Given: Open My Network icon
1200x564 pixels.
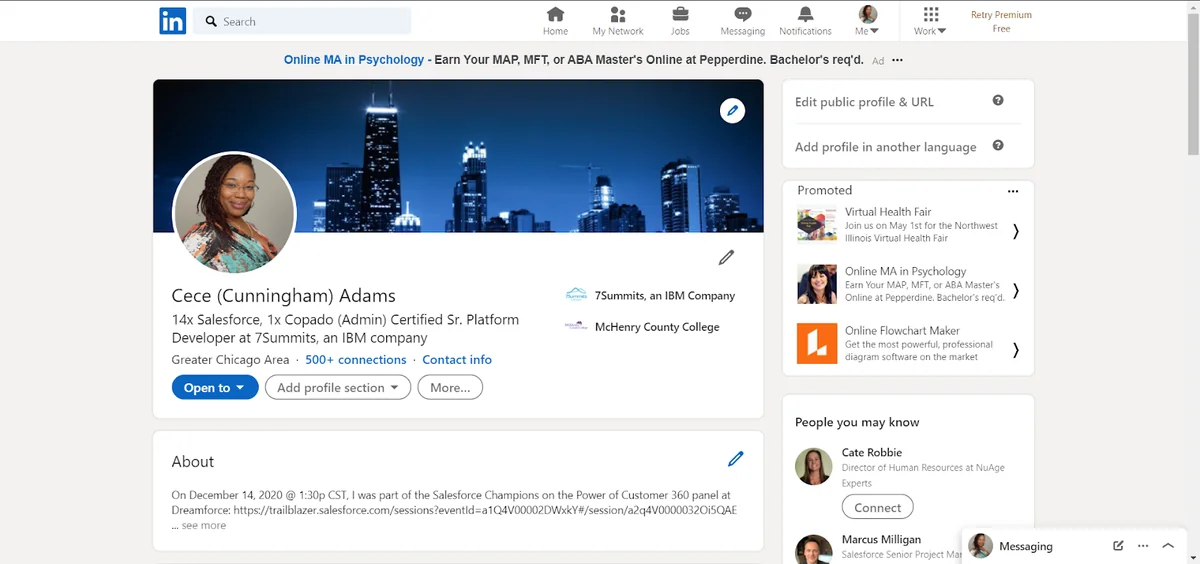Looking at the screenshot, I should point(618,20).
